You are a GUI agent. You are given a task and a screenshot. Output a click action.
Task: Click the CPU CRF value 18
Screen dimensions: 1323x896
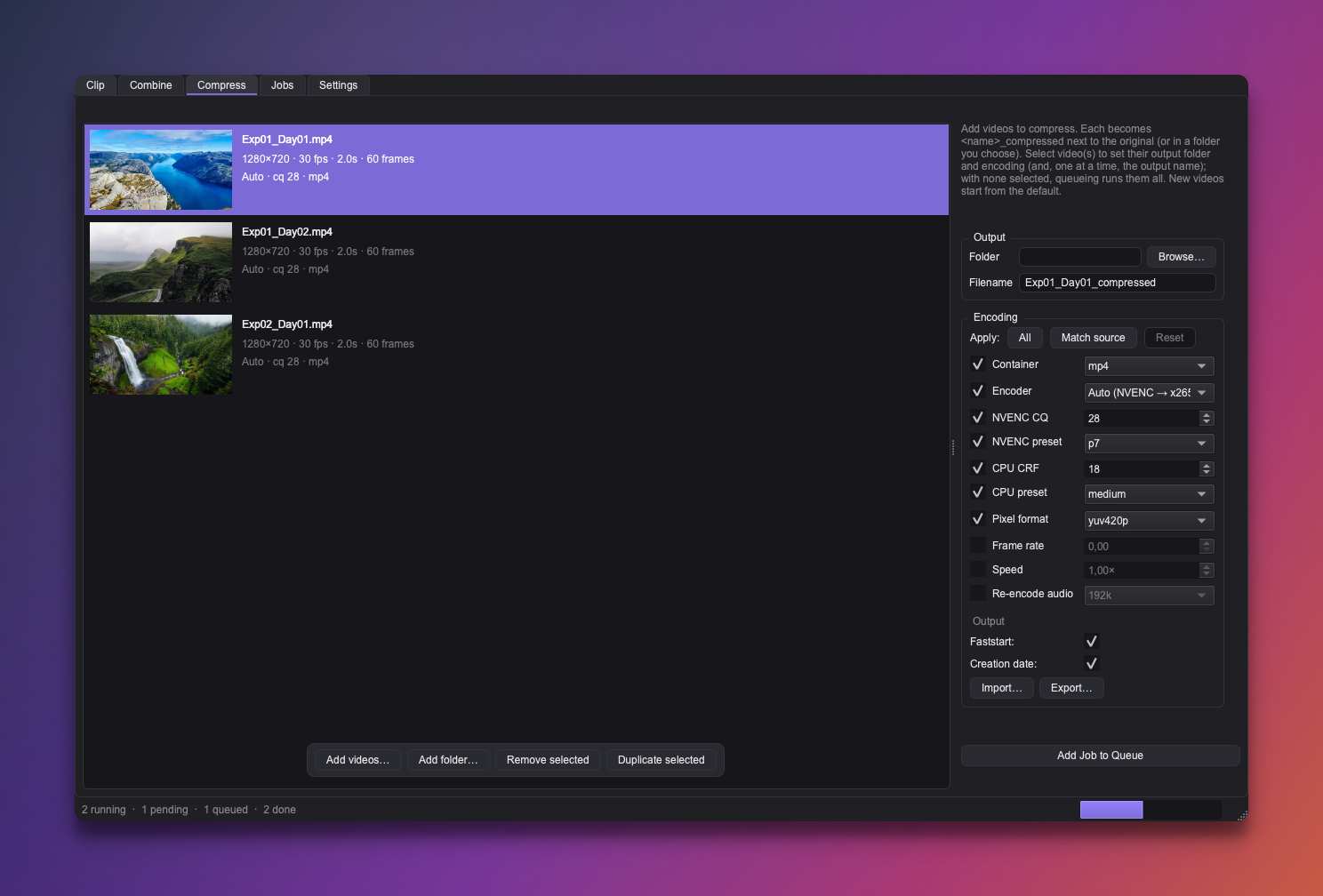[1142, 469]
